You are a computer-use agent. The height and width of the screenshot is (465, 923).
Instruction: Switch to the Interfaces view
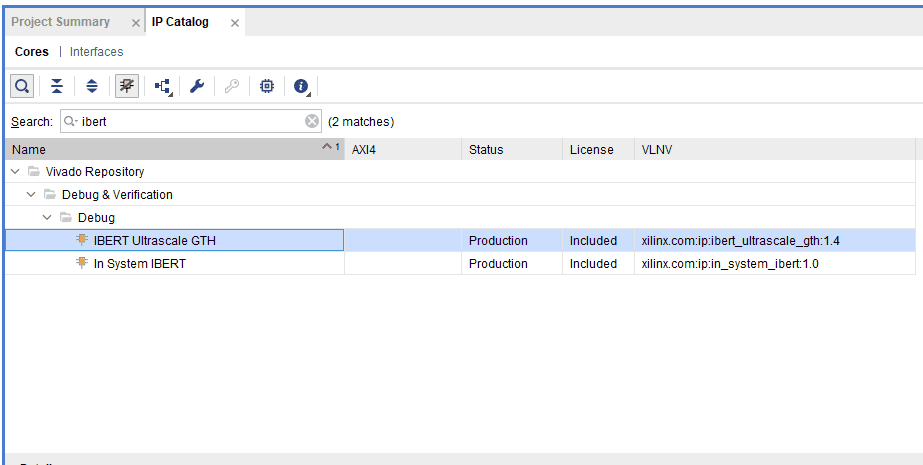tap(97, 52)
